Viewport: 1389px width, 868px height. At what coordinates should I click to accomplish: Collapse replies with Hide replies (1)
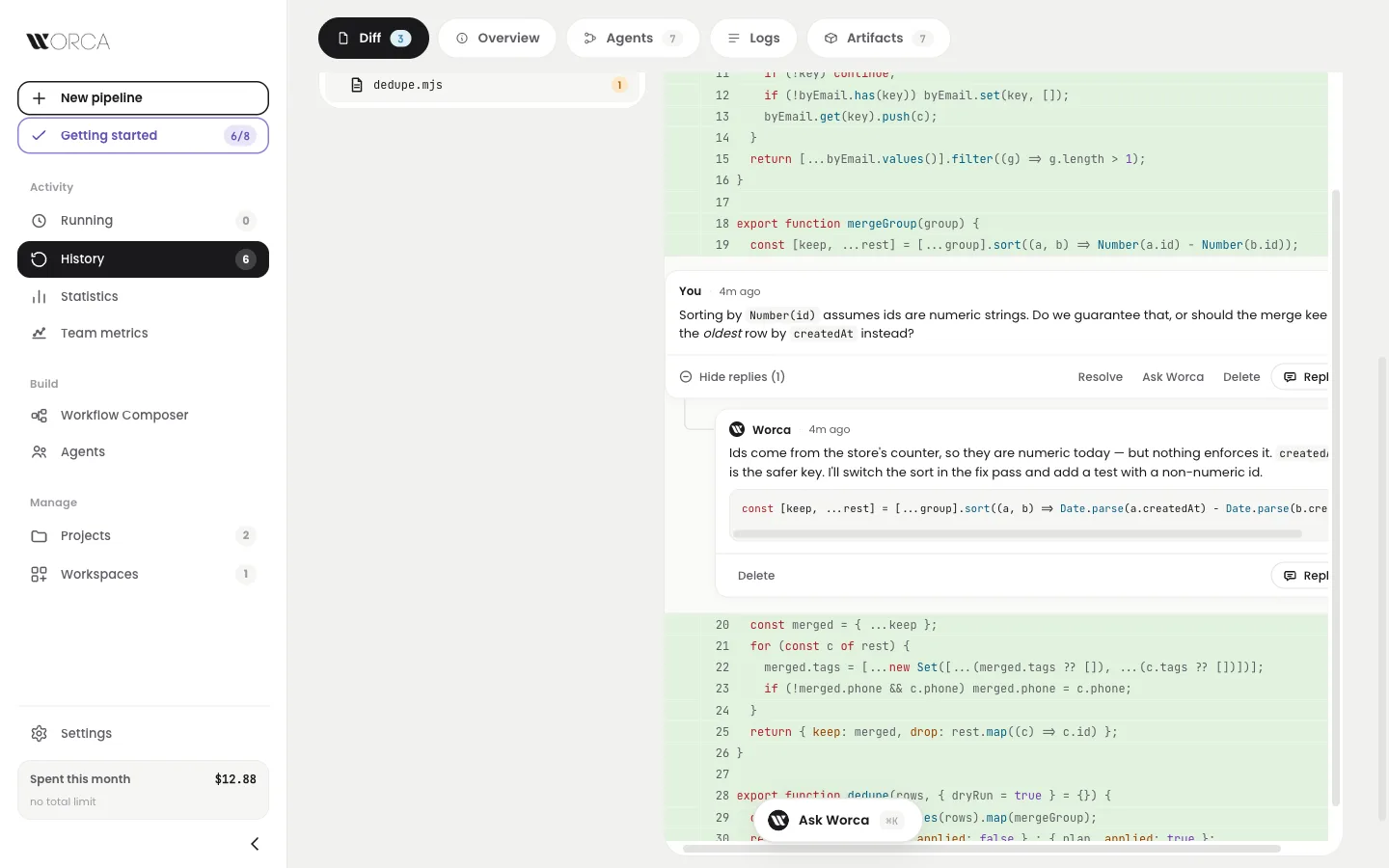(732, 377)
